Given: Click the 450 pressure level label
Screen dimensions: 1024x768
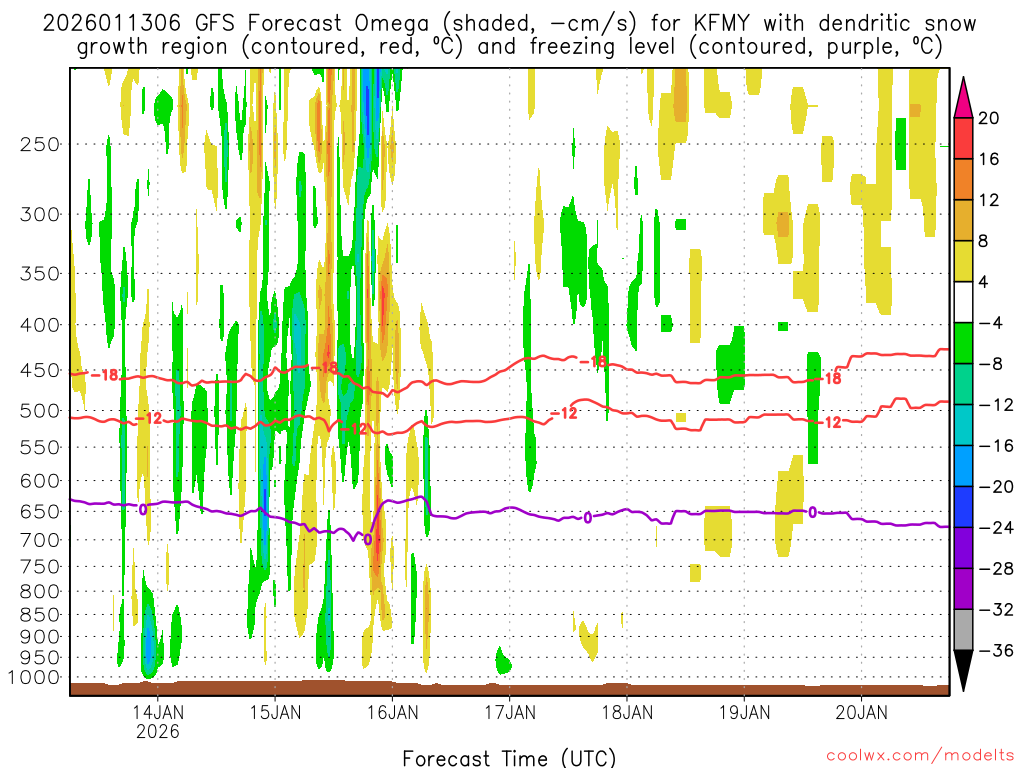Looking at the screenshot, I should 40,370.
